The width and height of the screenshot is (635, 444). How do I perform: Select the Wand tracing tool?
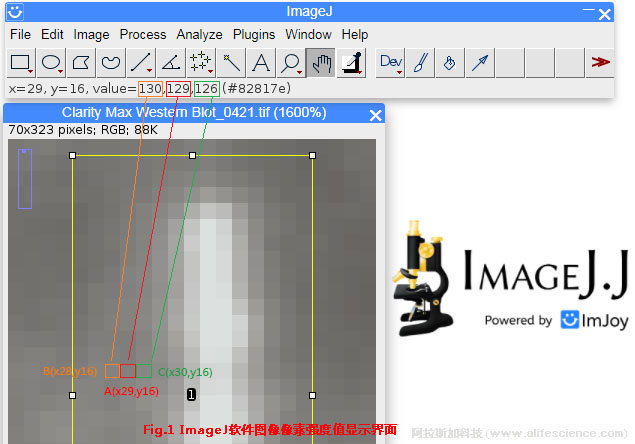231,63
